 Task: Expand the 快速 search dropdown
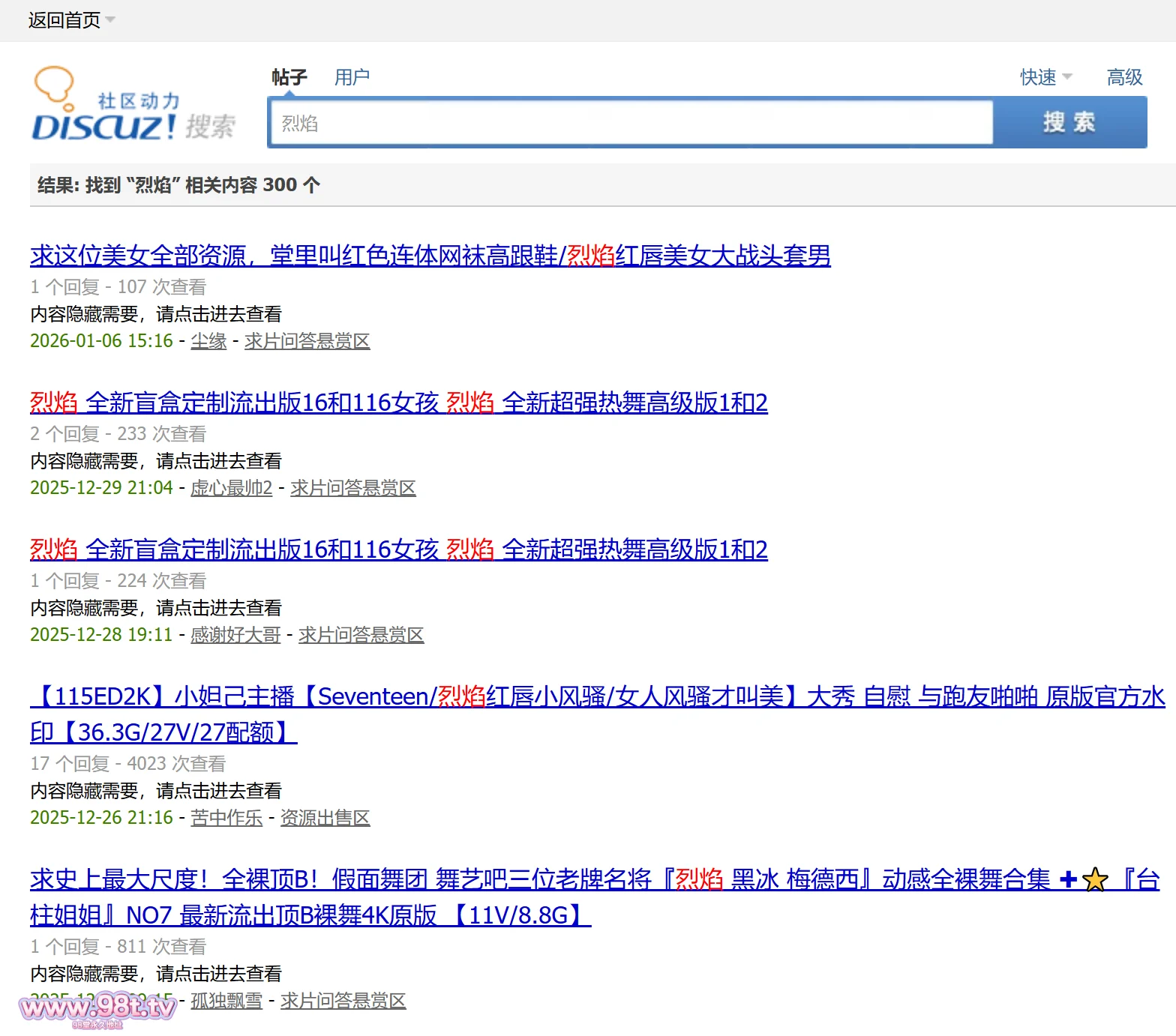click(x=1045, y=77)
